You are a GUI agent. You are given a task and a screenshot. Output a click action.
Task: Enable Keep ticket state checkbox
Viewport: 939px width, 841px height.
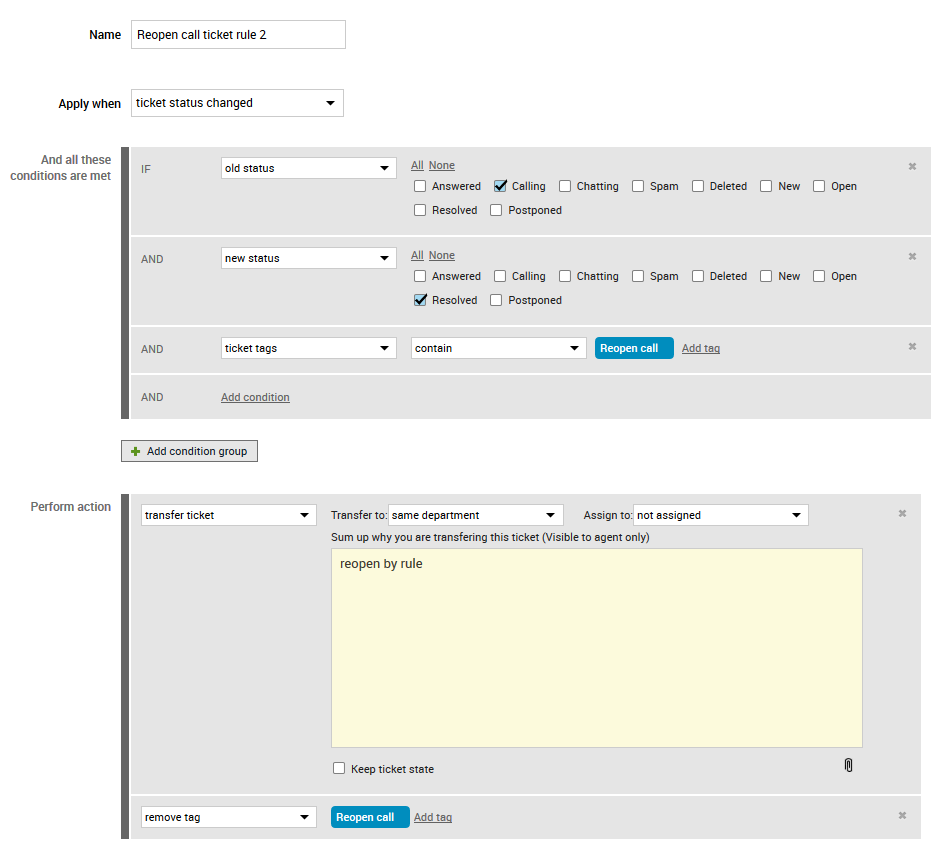coord(339,769)
